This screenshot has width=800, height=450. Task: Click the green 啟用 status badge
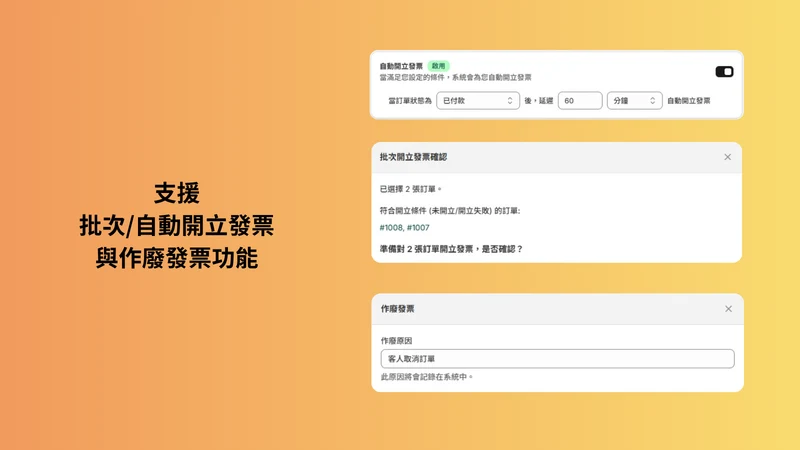click(x=438, y=66)
